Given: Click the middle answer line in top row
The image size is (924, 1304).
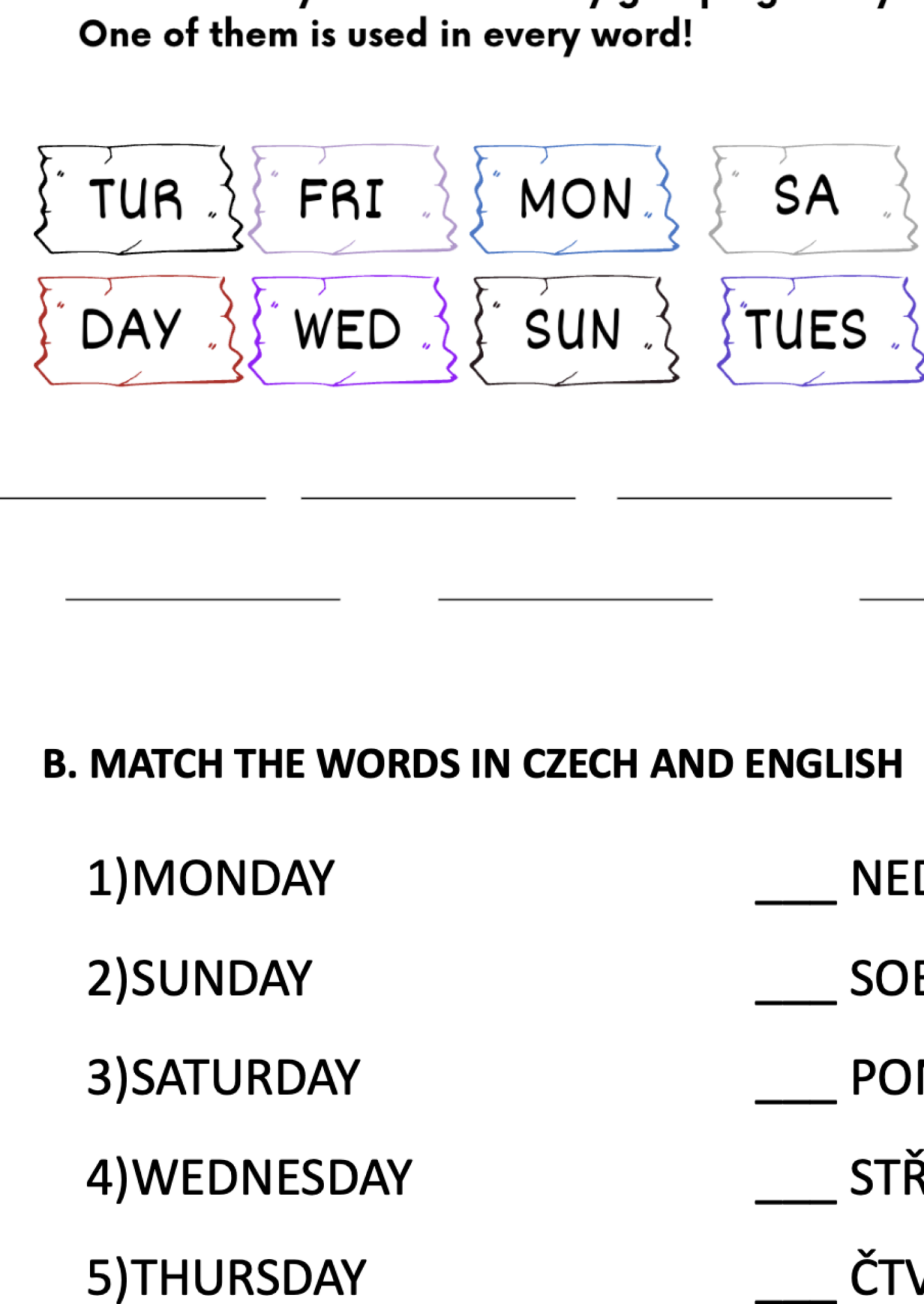Looking at the screenshot, I should 438,498.
